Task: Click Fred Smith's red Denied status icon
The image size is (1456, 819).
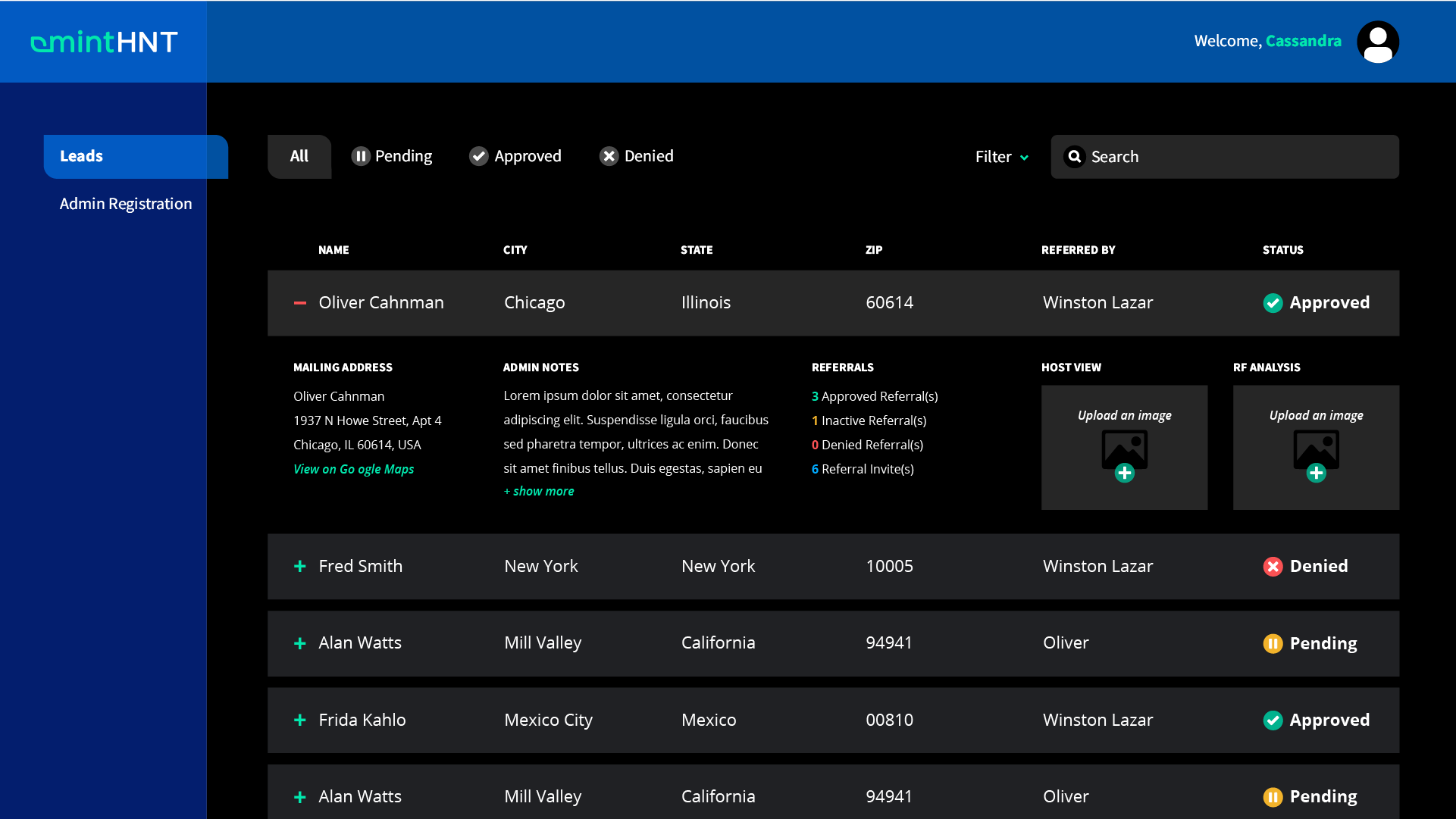Action: click(1273, 567)
